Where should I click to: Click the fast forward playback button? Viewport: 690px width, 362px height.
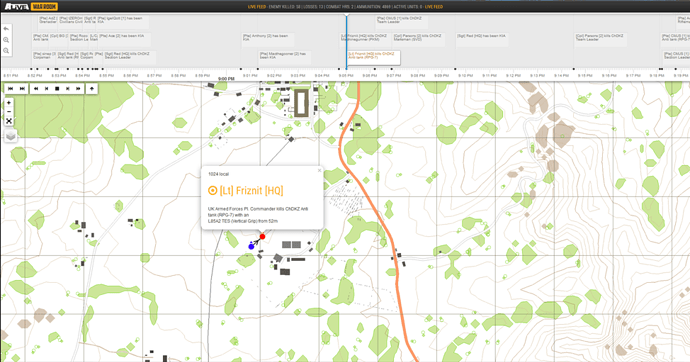(78, 89)
